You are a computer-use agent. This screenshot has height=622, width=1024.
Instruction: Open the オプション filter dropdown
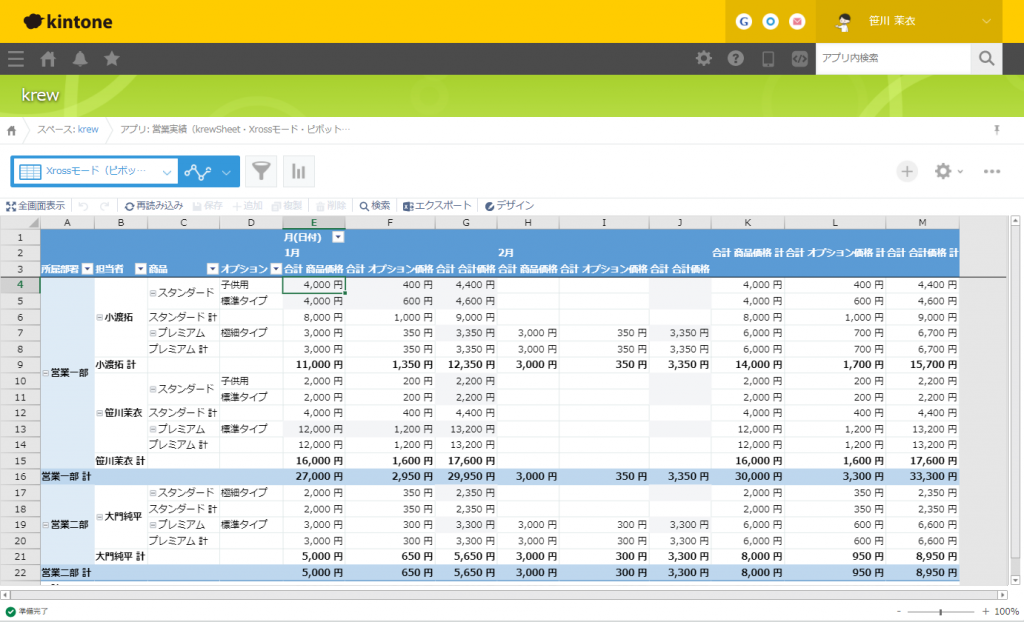coord(276,269)
